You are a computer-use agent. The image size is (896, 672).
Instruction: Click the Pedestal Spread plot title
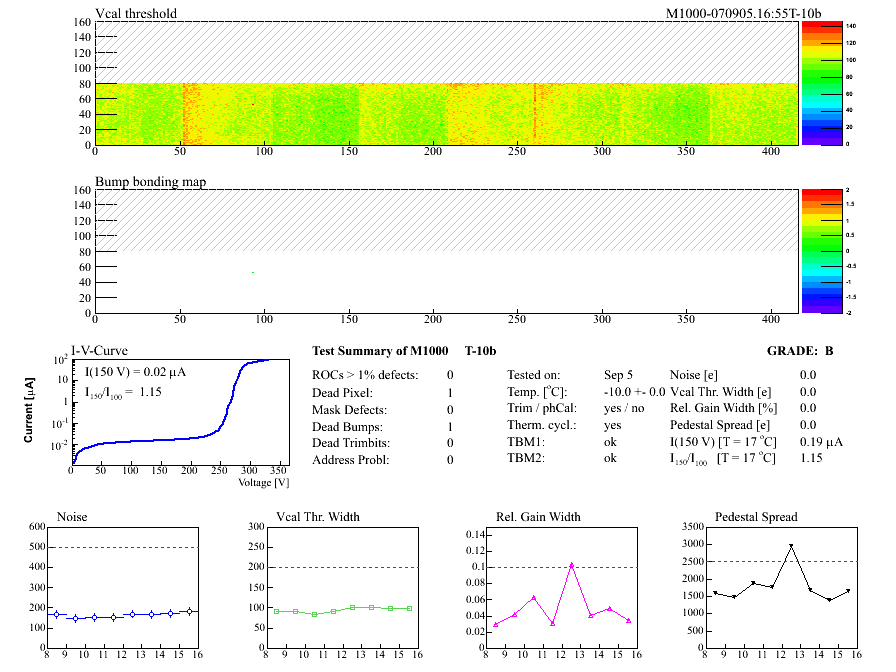pyautogui.click(x=756, y=517)
